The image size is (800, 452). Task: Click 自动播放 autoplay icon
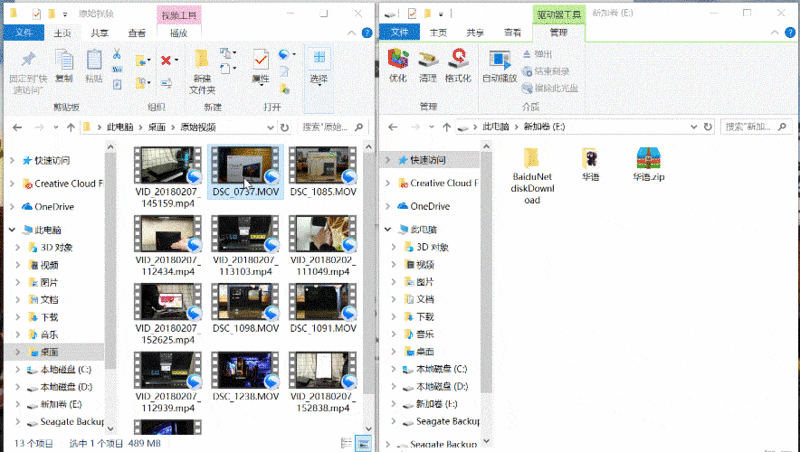(x=499, y=66)
